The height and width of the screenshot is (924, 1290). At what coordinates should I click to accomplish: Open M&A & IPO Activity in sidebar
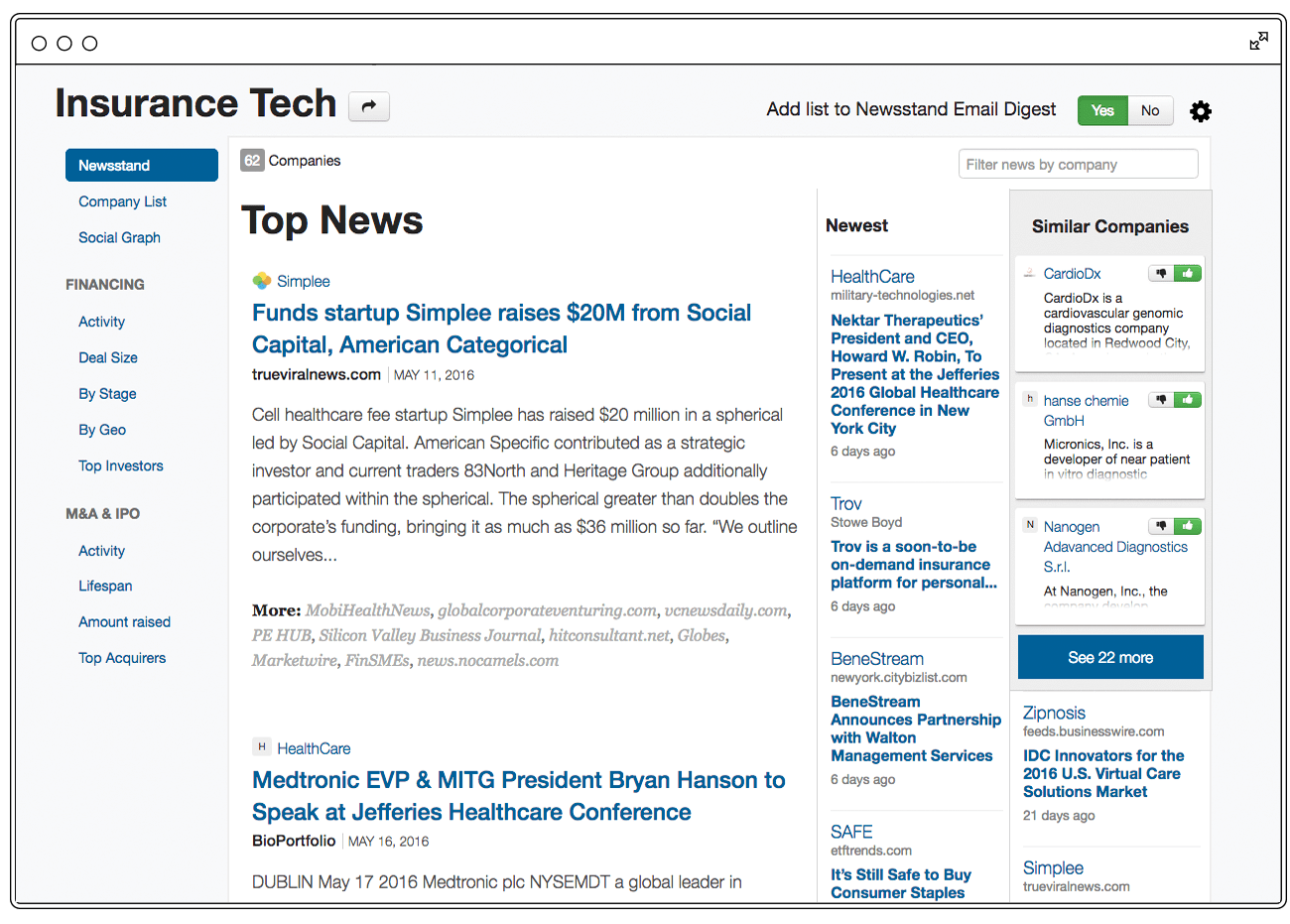pos(101,551)
